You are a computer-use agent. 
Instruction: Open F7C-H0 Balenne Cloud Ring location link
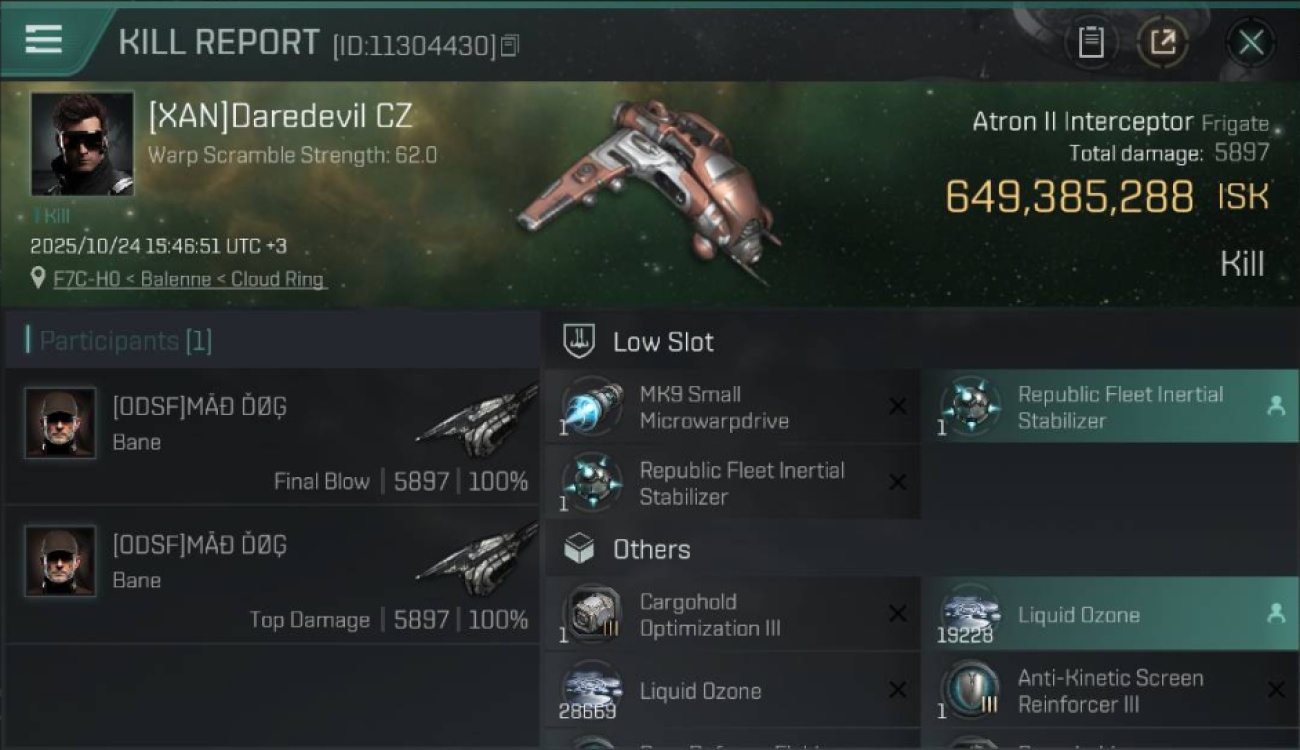(x=189, y=279)
